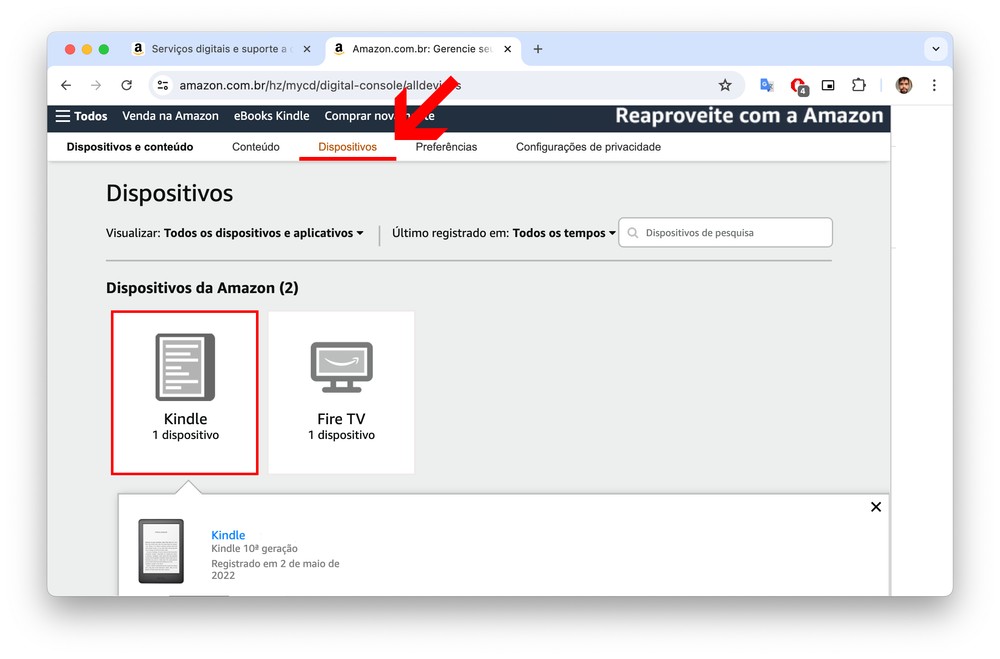Select the Dispositivos tab
Image resolution: width=1000 pixels, height=659 pixels.
[x=348, y=147]
